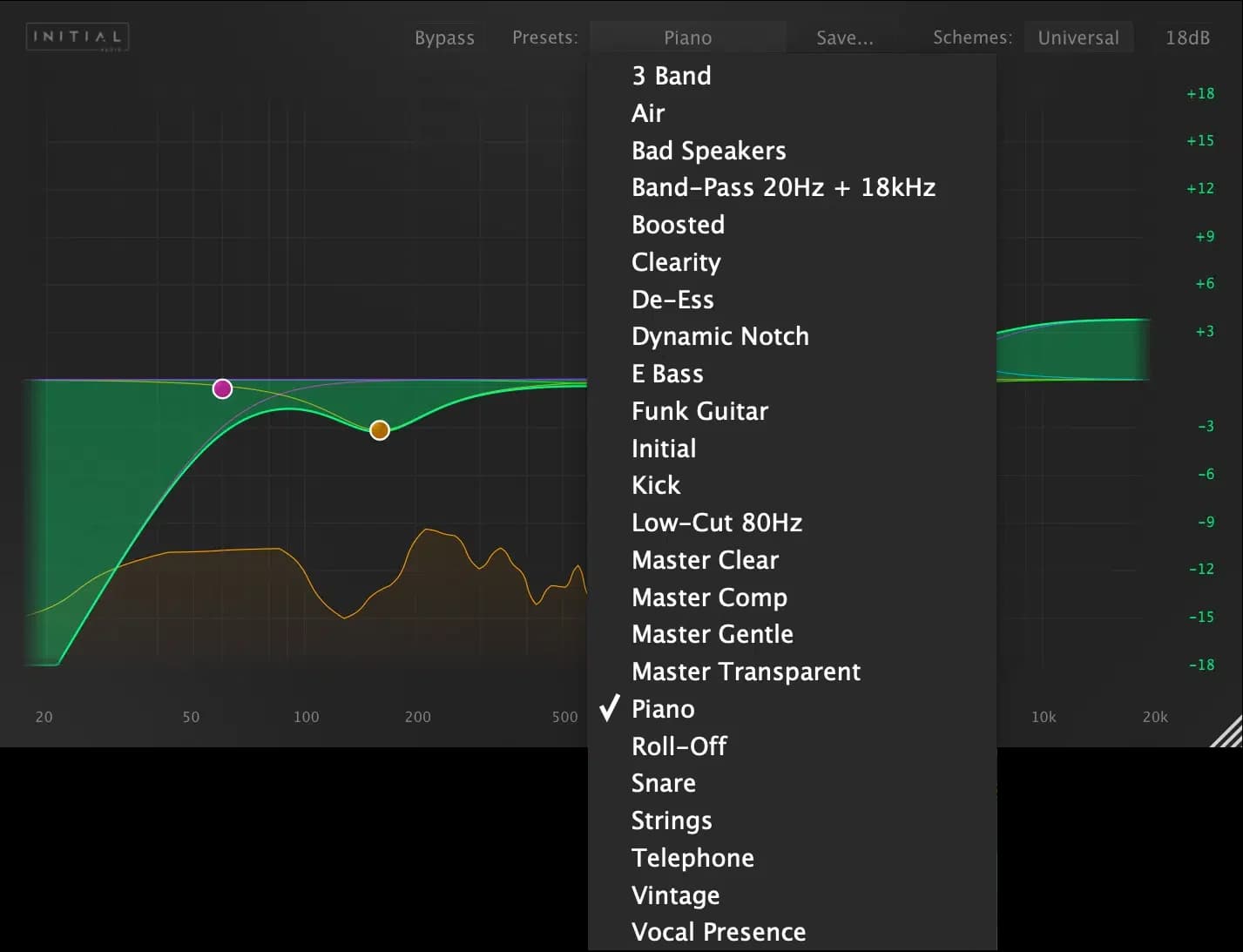The width and height of the screenshot is (1243, 952).
Task: Open the Presets dropdown showing Piano
Action: click(x=687, y=37)
